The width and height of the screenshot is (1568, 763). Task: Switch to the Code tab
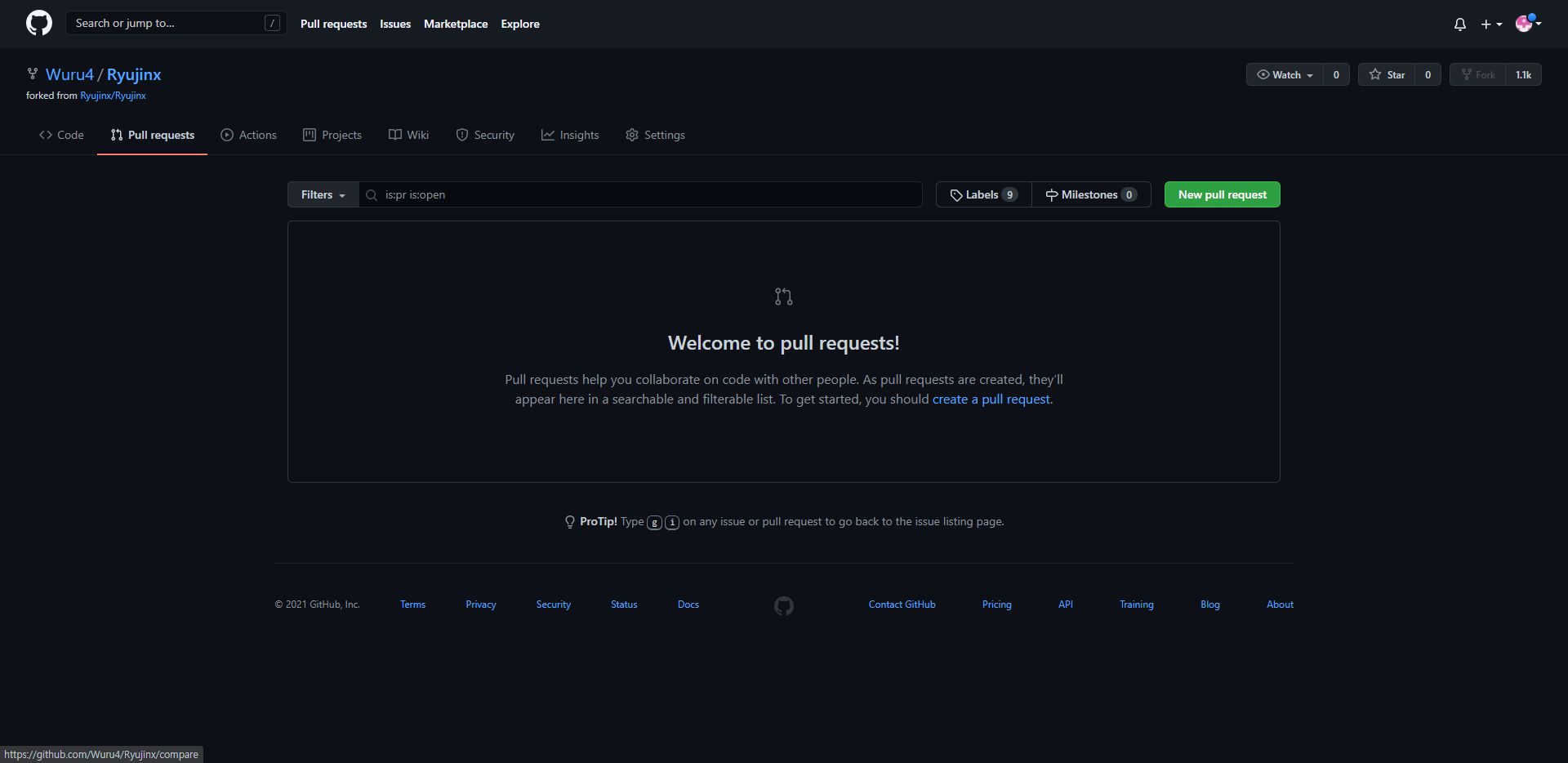[61, 135]
